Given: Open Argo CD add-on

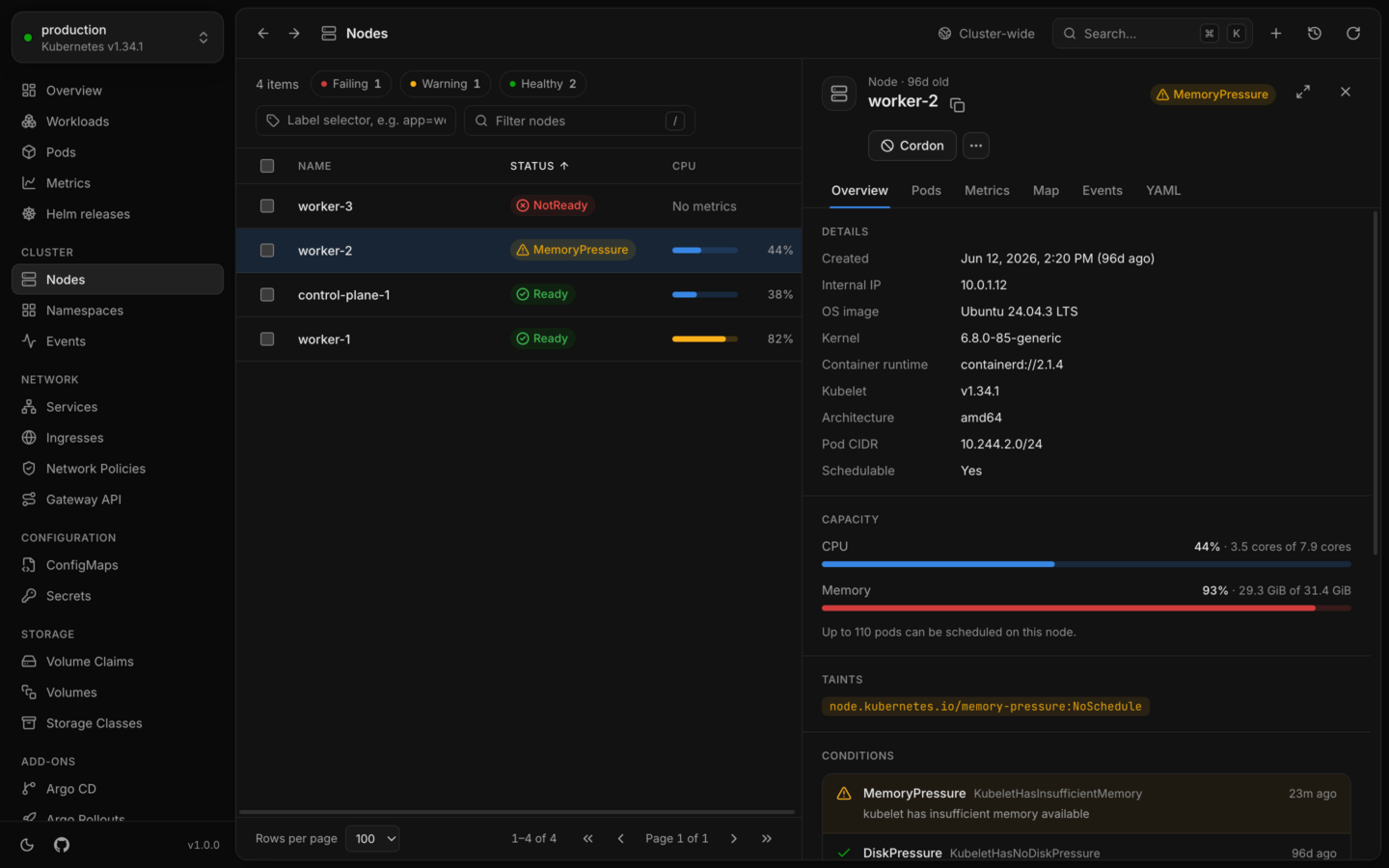Looking at the screenshot, I should coord(118,789).
